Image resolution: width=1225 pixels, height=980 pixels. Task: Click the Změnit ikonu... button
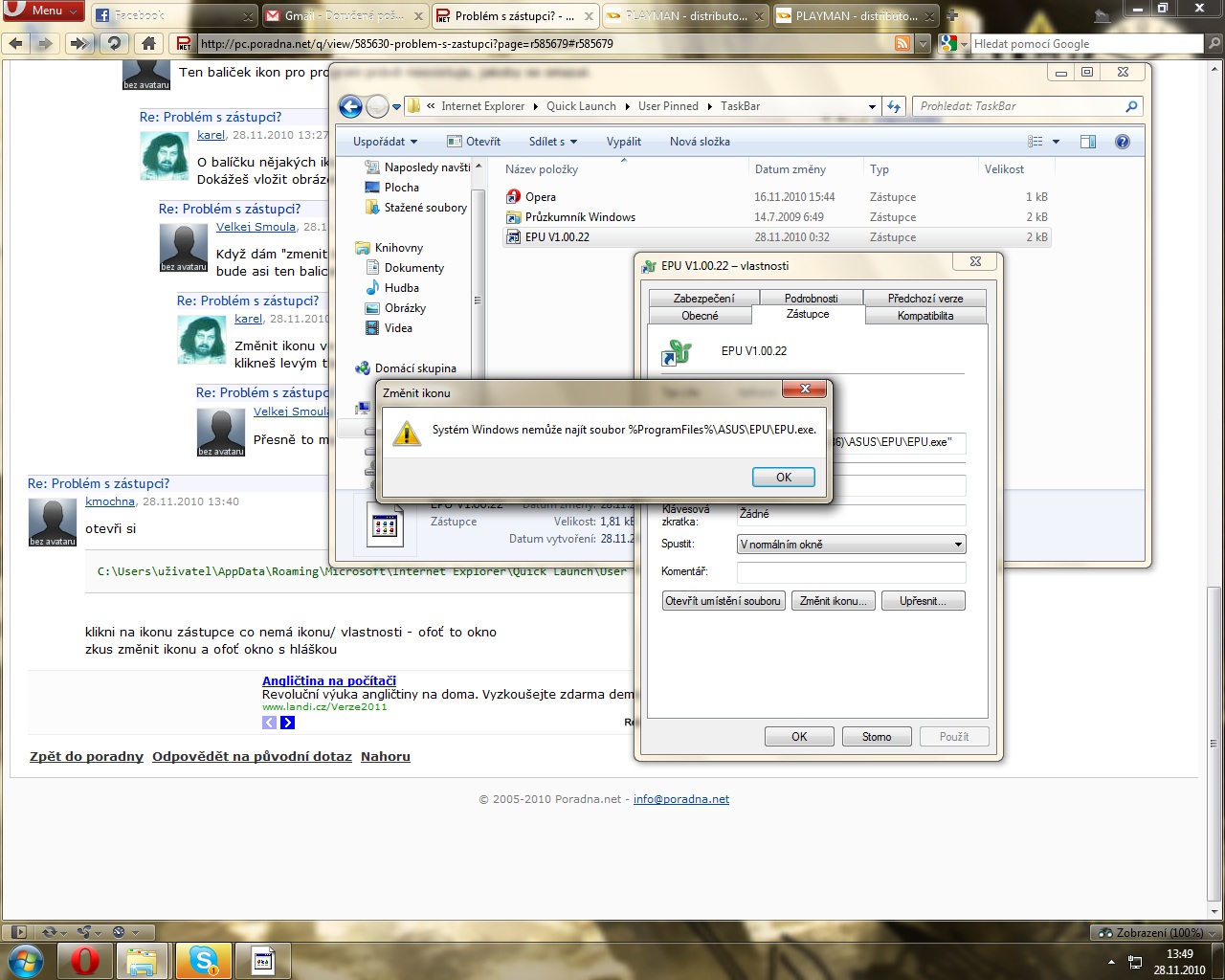(x=834, y=601)
